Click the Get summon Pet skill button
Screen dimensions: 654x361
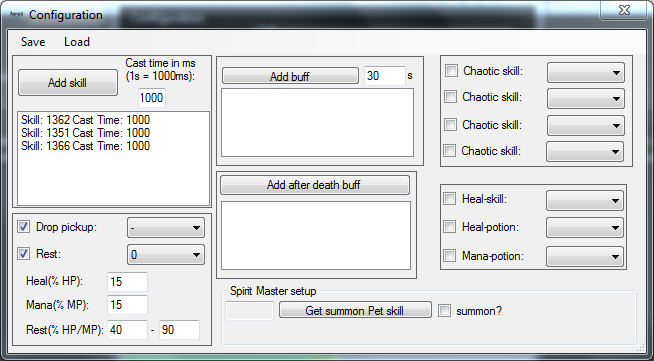click(355, 311)
